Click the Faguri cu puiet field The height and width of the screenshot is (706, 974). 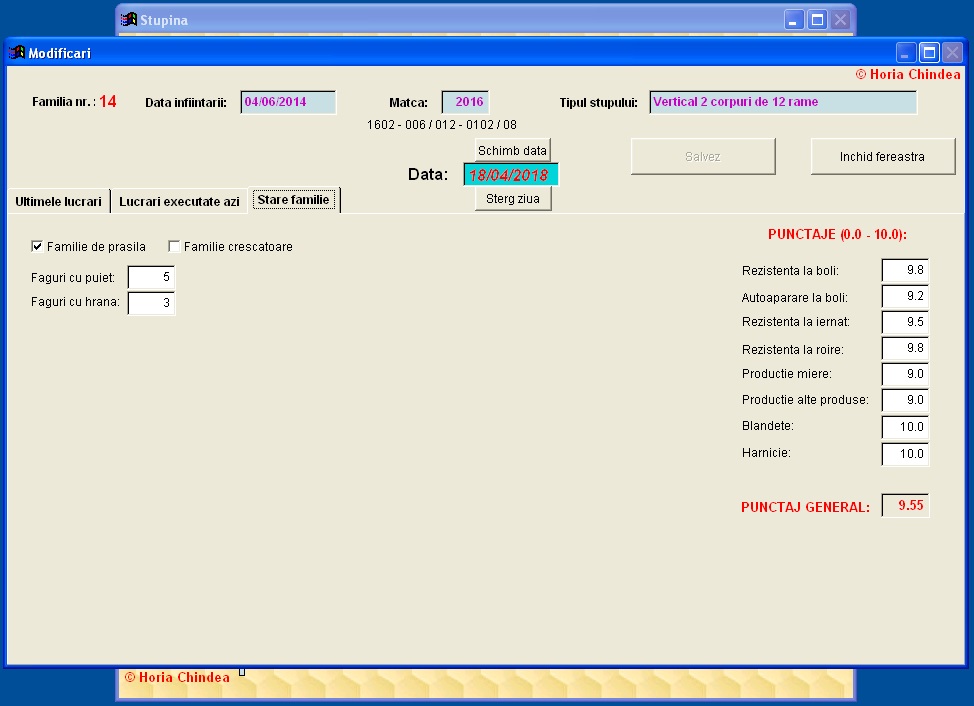(151, 277)
